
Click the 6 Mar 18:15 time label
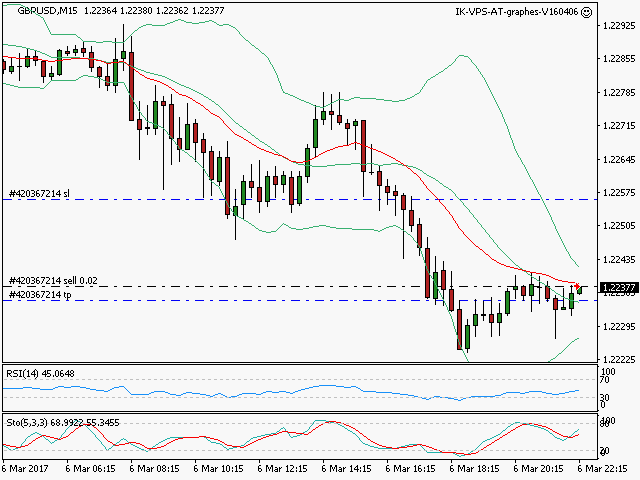[474, 469]
